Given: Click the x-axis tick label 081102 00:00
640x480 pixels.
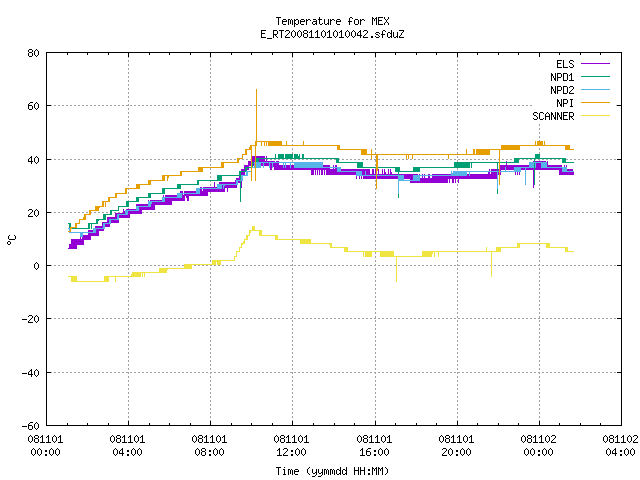Looking at the screenshot, I should (x=538, y=446).
